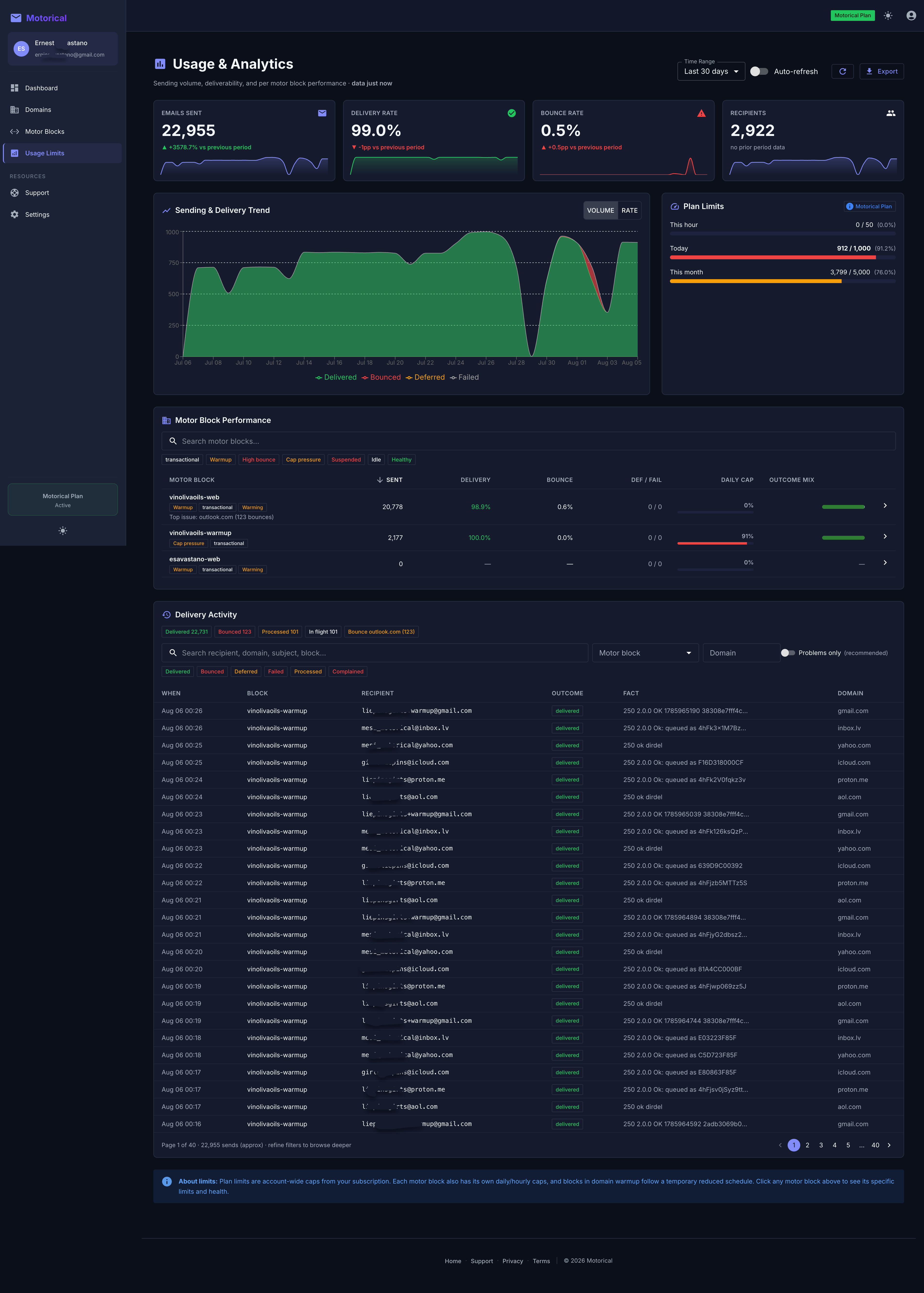Click the Export button
This screenshot has height=1293, width=924.
pos(881,72)
